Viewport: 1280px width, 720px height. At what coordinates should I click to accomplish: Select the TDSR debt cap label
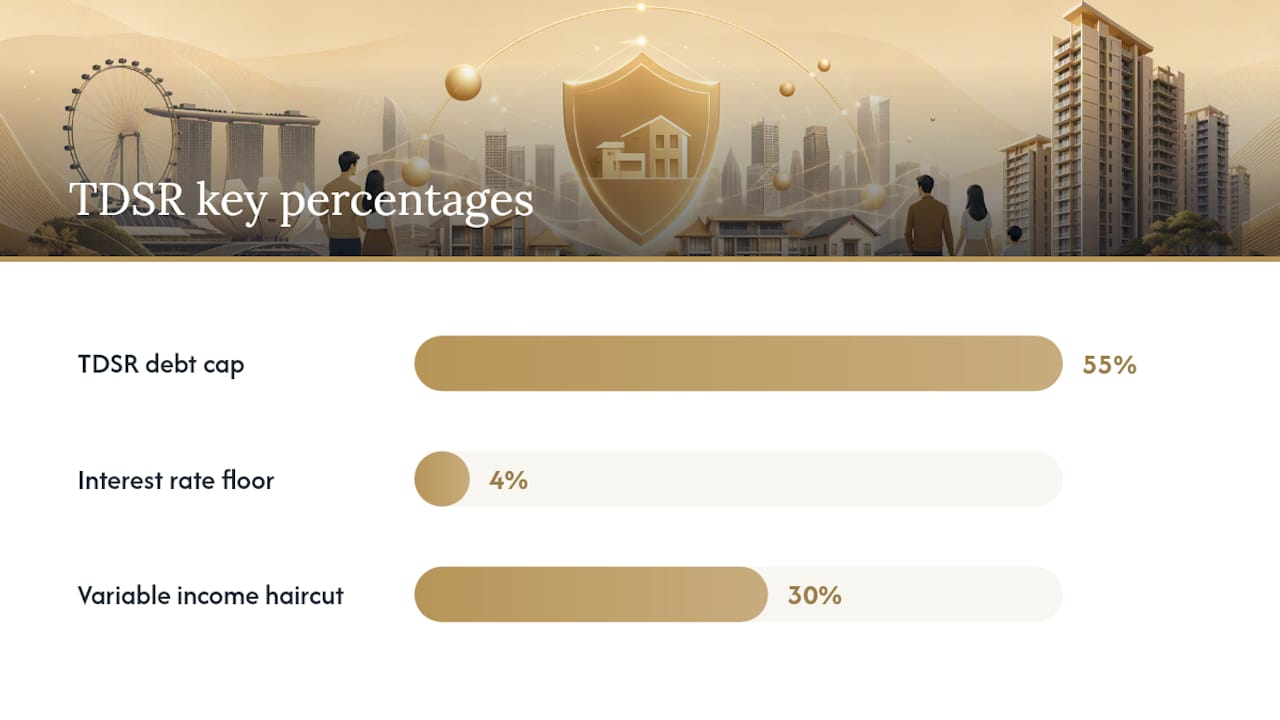pos(161,364)
